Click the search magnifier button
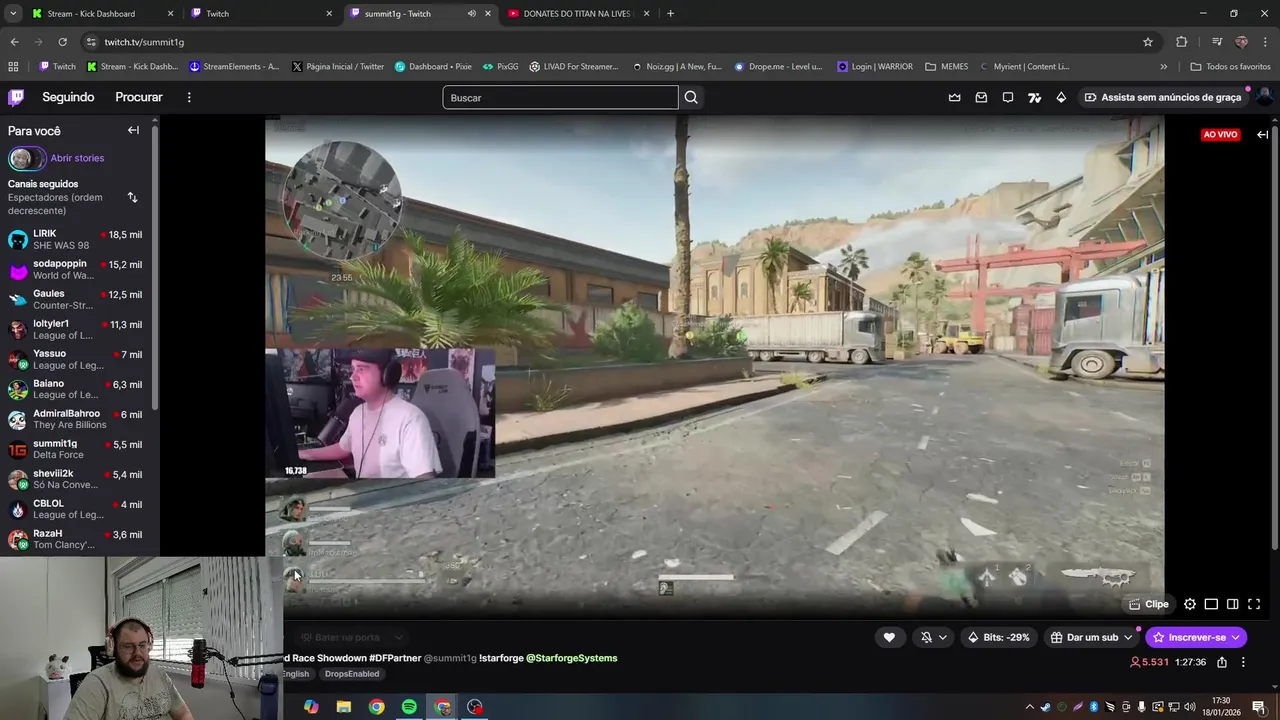Screen dimensions: 1280x720 (691, 97)
